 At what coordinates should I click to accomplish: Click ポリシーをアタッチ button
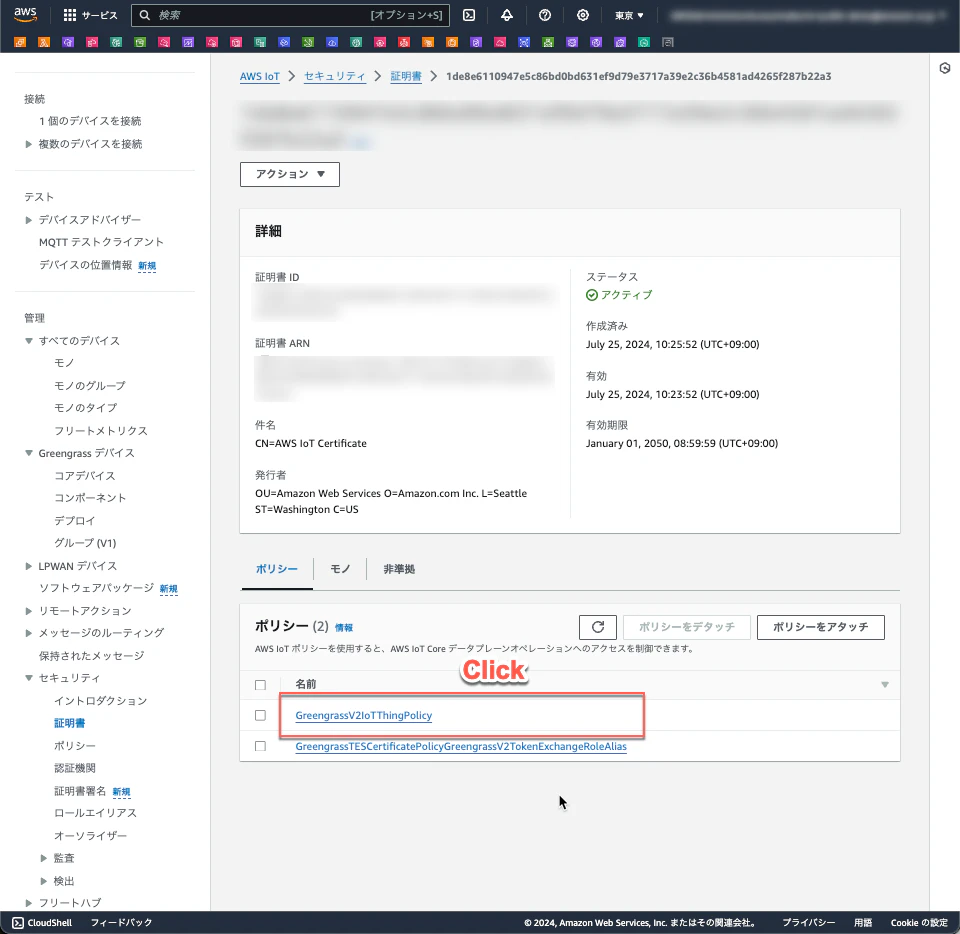pos(820,627)
